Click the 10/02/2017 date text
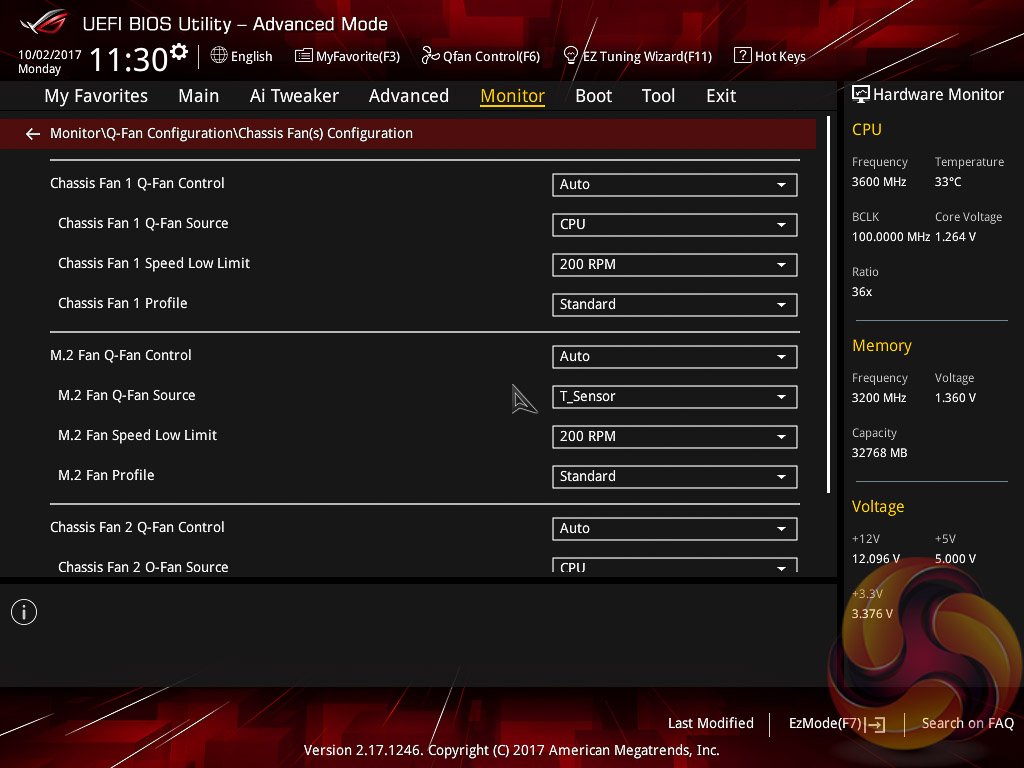Viewport: 1024px width, 768px height. (50, 55)
